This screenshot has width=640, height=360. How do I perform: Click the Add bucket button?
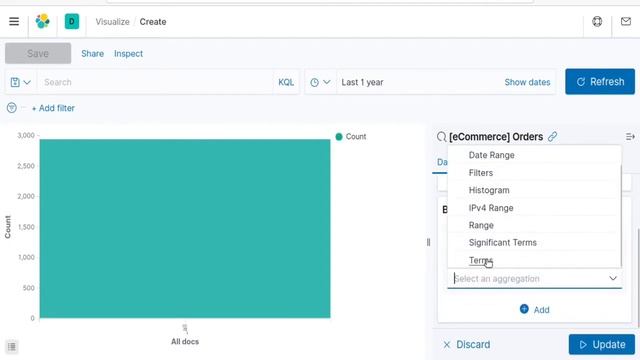pos(534,309)
